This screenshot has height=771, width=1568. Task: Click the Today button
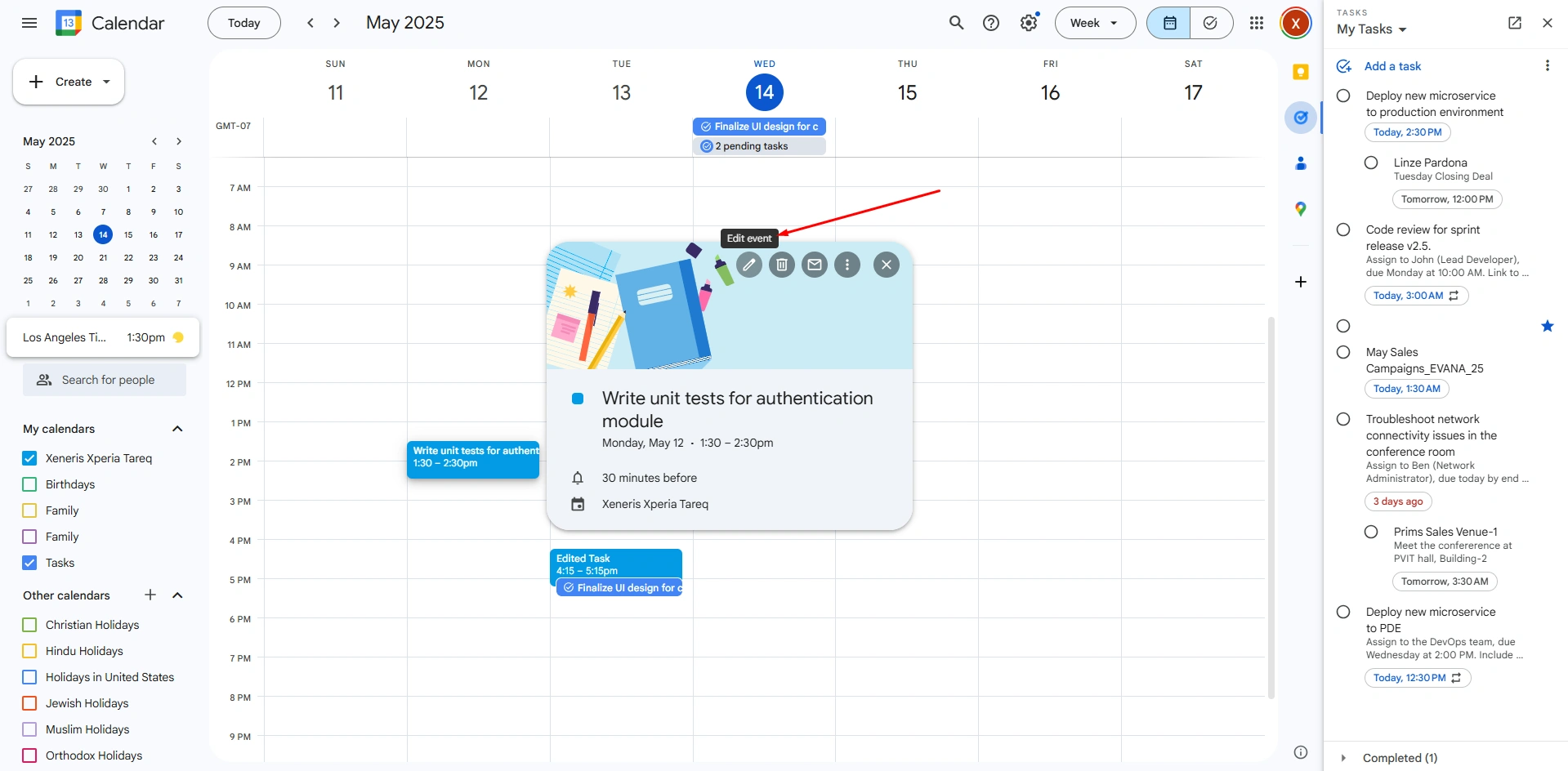point(243,23)
